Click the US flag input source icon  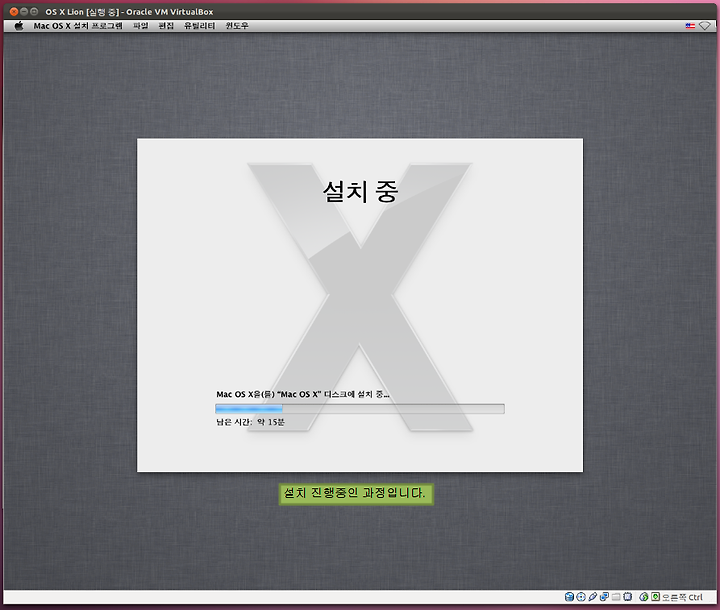pyautogui.click(x=690, y=26)
